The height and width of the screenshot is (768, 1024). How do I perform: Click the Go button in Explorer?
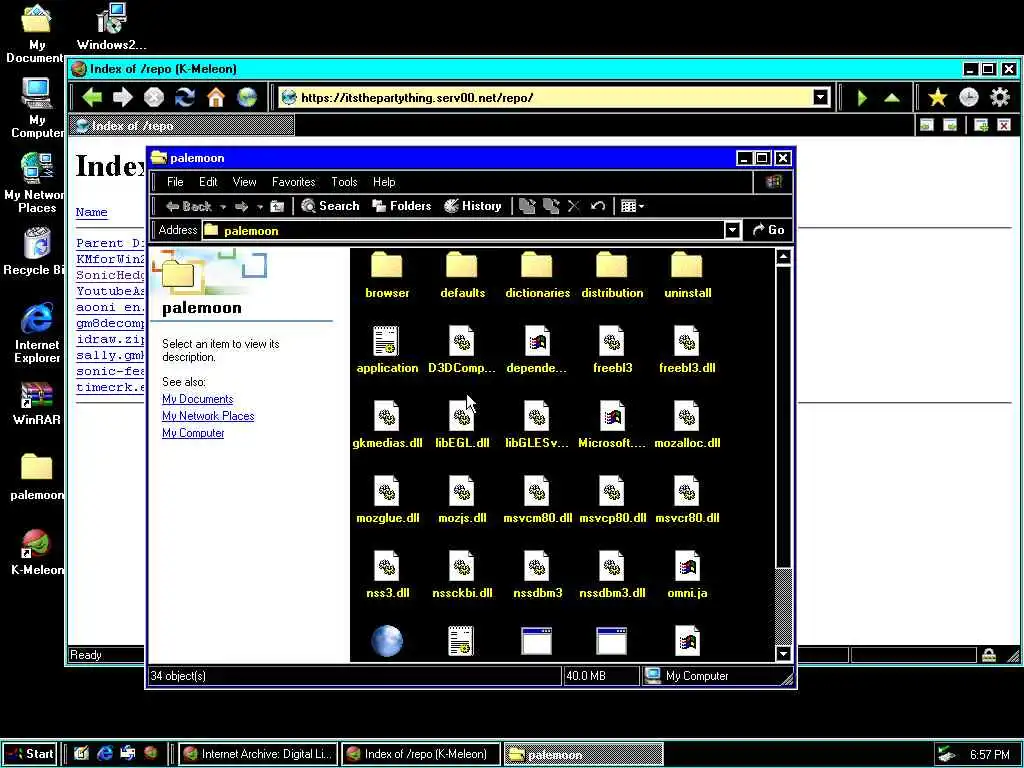coord(769,230)
